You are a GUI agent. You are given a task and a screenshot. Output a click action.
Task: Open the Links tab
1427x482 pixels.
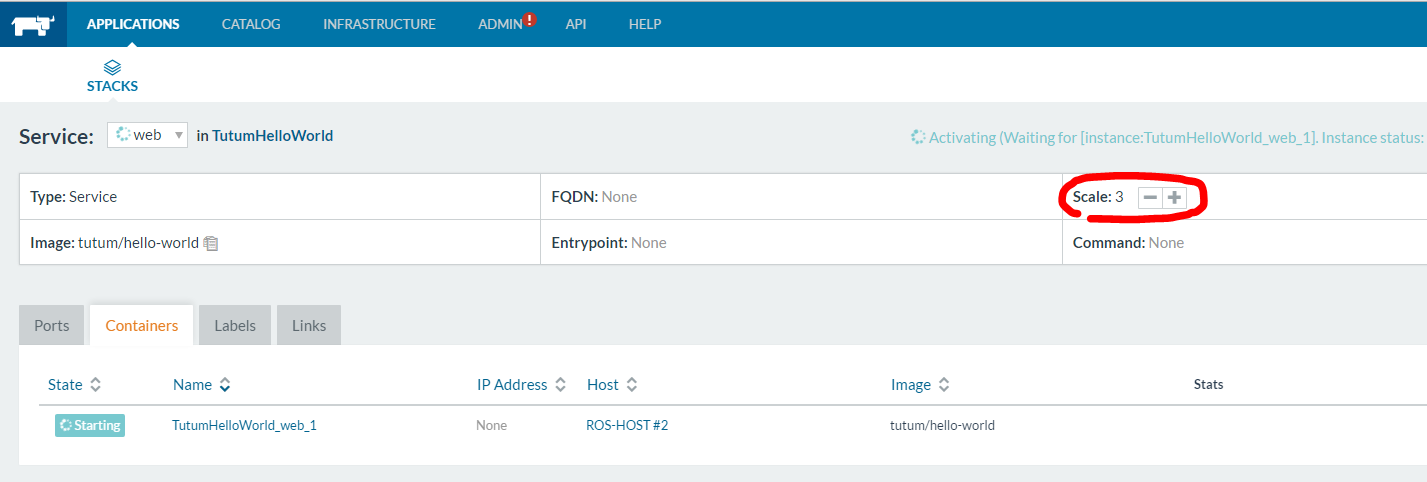tap(309, 326)
